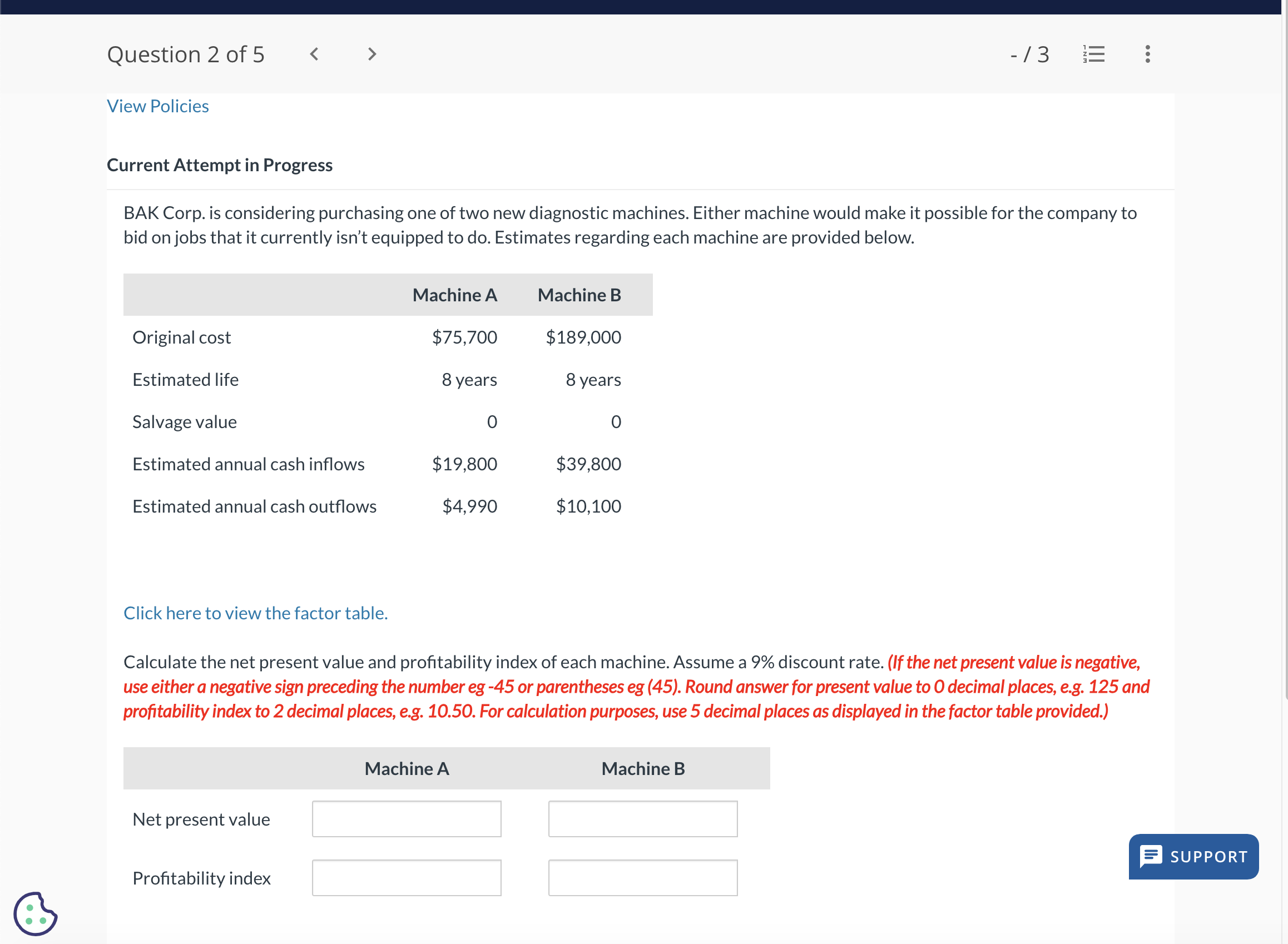Click the '- / 3' score indicator
The height and width of the screenshot is (944, 1288).
pyautogui.click(x=1029, y=54)
